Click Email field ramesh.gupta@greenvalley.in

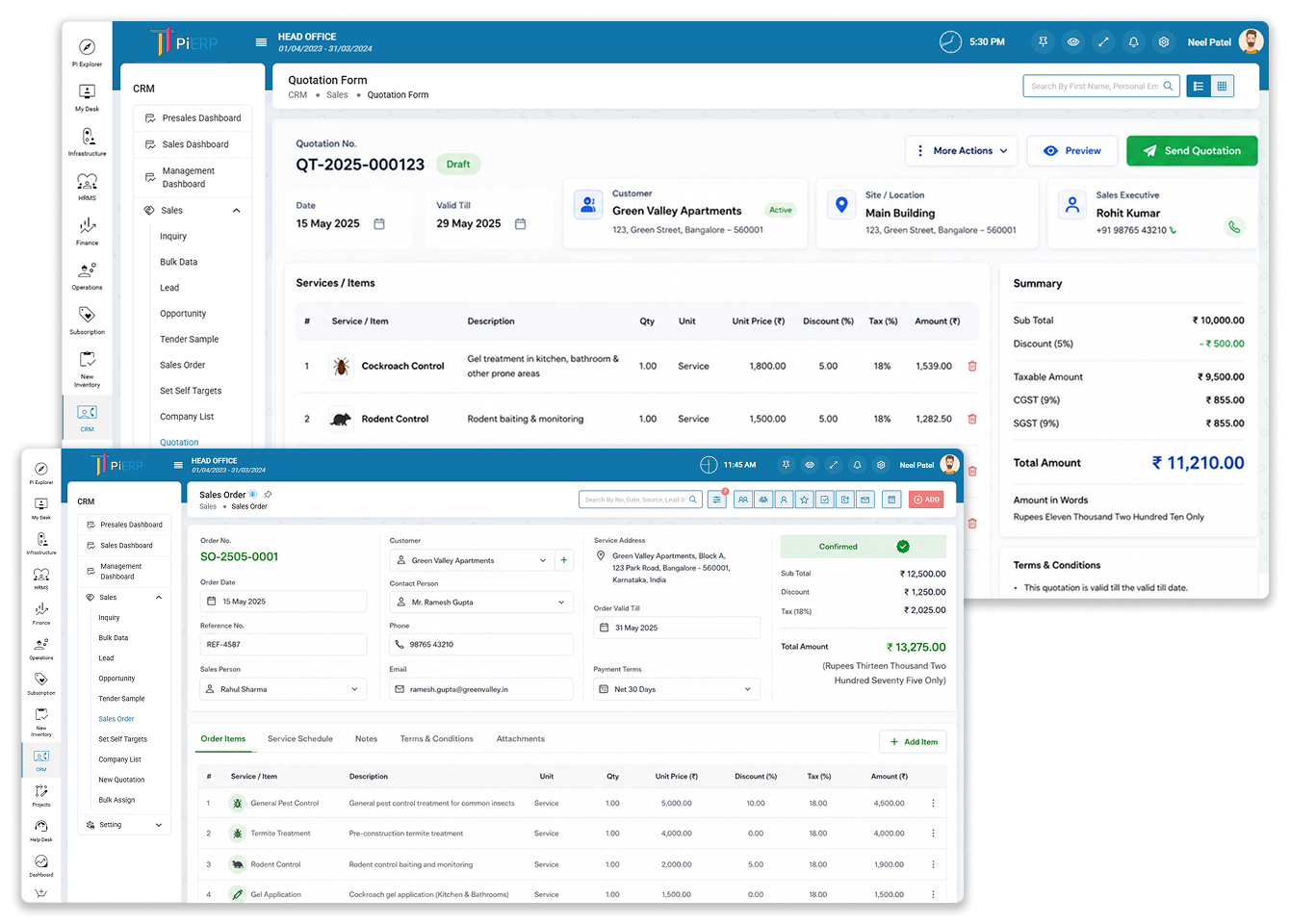tap(480, 689)
